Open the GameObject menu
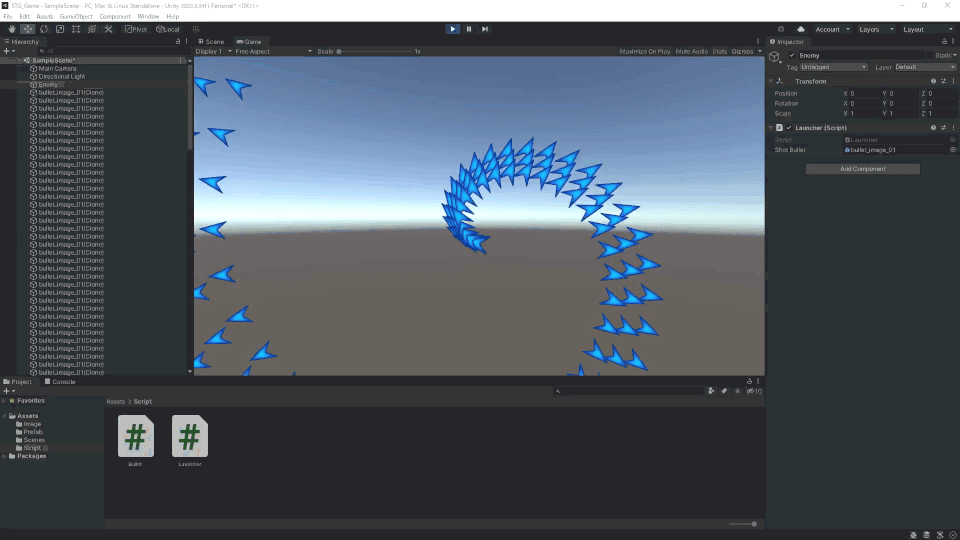Screen dimensions: 960x540 [76, 17]
